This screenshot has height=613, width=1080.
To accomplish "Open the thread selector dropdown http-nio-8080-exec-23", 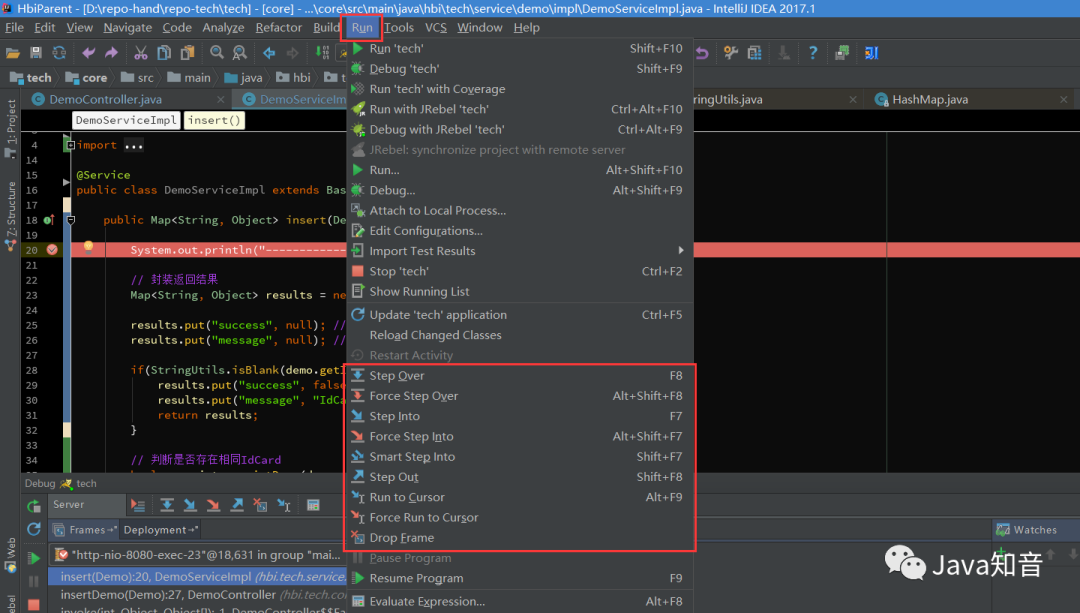I will (198, 555).
